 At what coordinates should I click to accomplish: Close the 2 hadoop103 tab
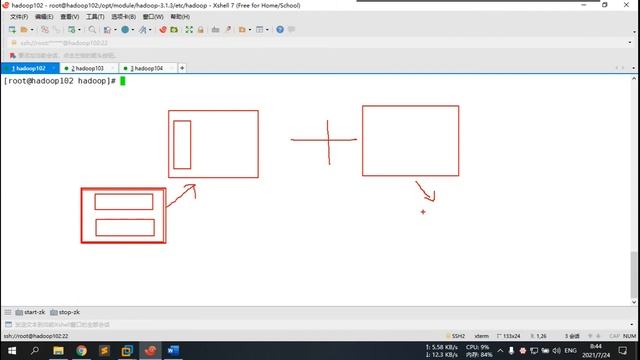[112, 68]
